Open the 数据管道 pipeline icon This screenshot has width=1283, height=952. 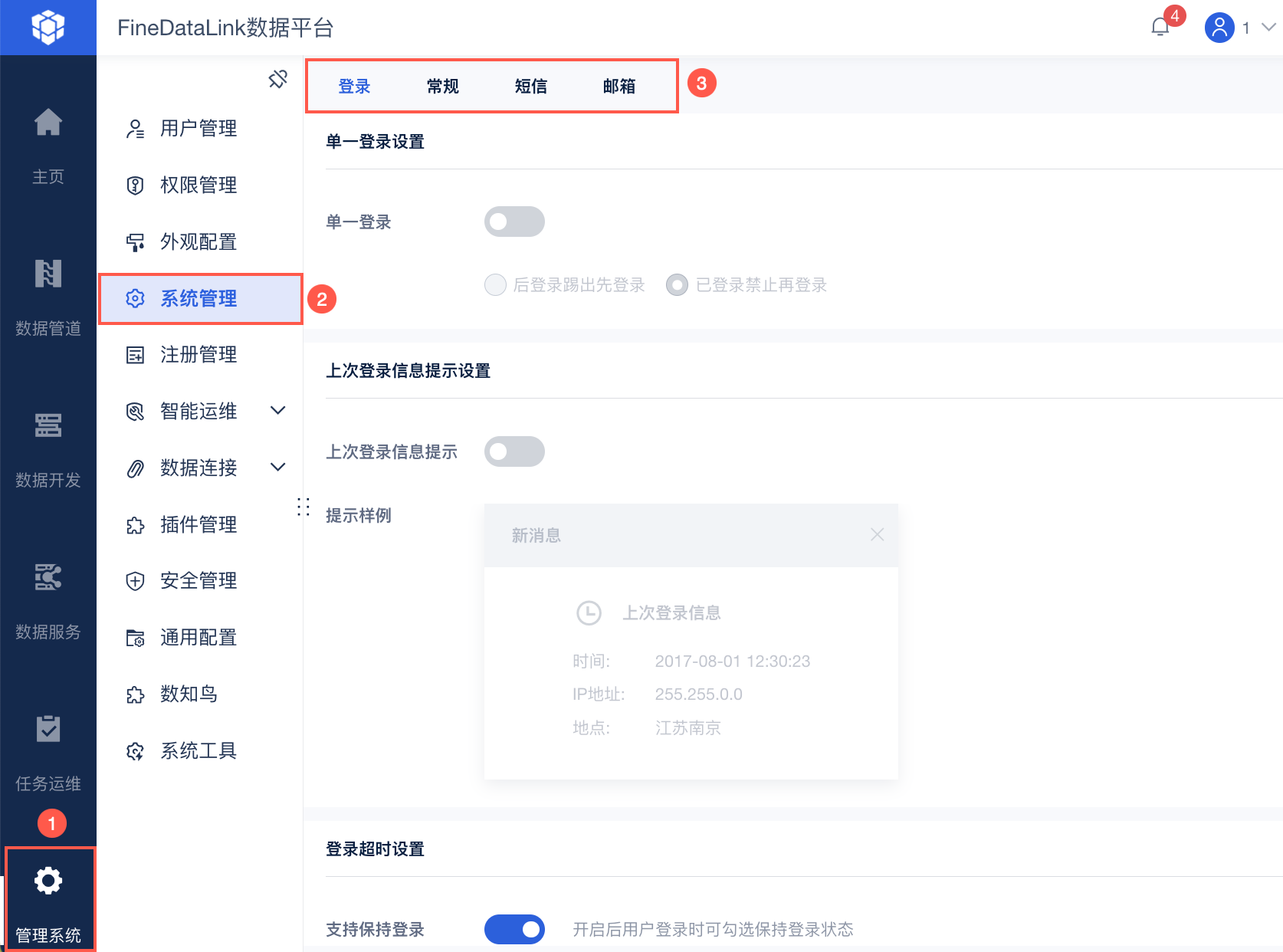click(48, 274)
